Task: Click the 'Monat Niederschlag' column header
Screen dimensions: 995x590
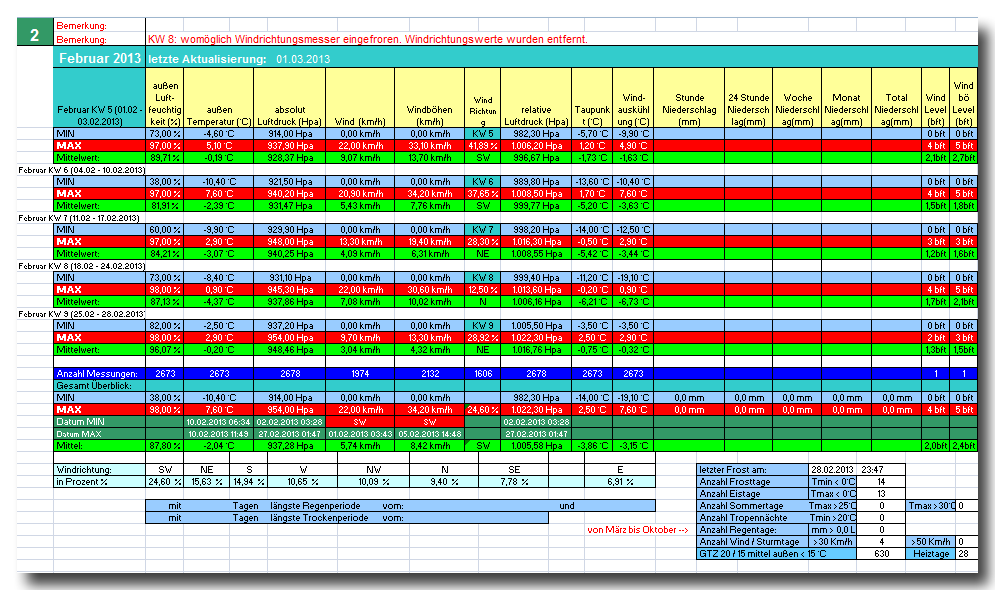Action: coord(847,98)
